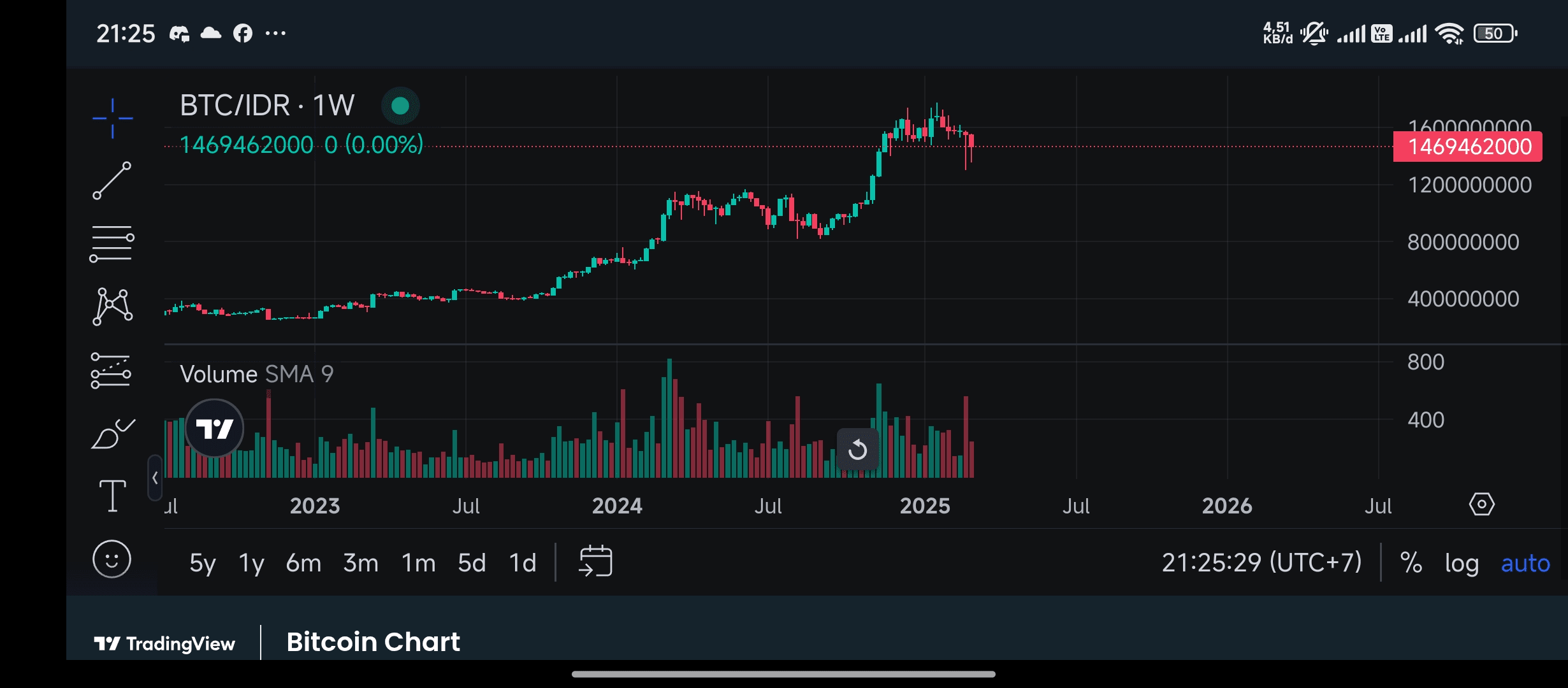This screenshot has width=1568, height=688.
Task: Open the Fibonacci retracement tool
Action: click(112, 243)
